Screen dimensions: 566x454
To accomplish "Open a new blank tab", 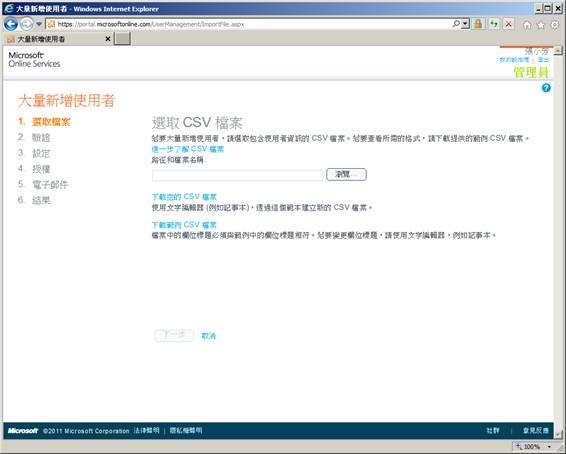I will coord(122,39).
